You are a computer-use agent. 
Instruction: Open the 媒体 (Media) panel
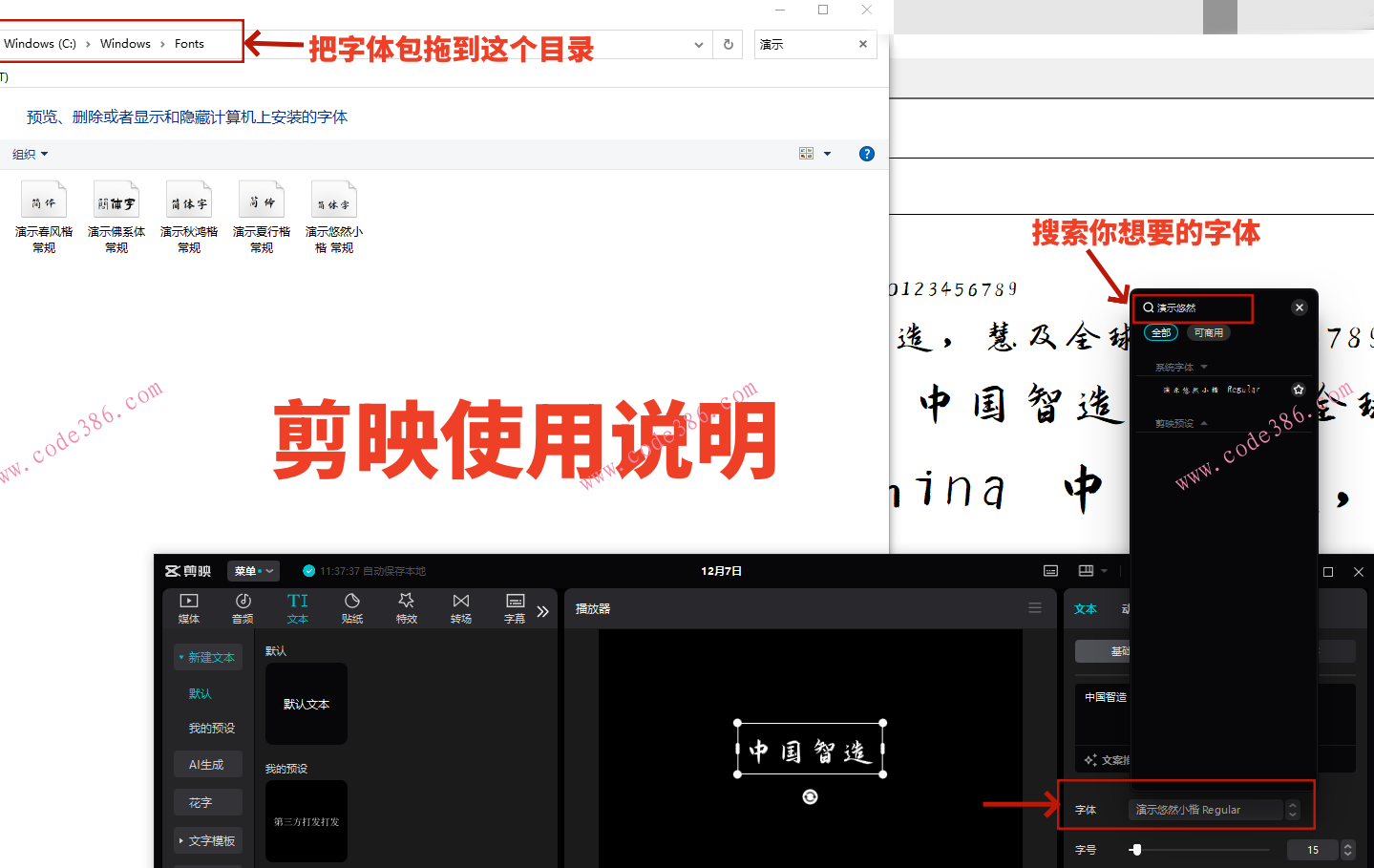[x=189, y=607]
